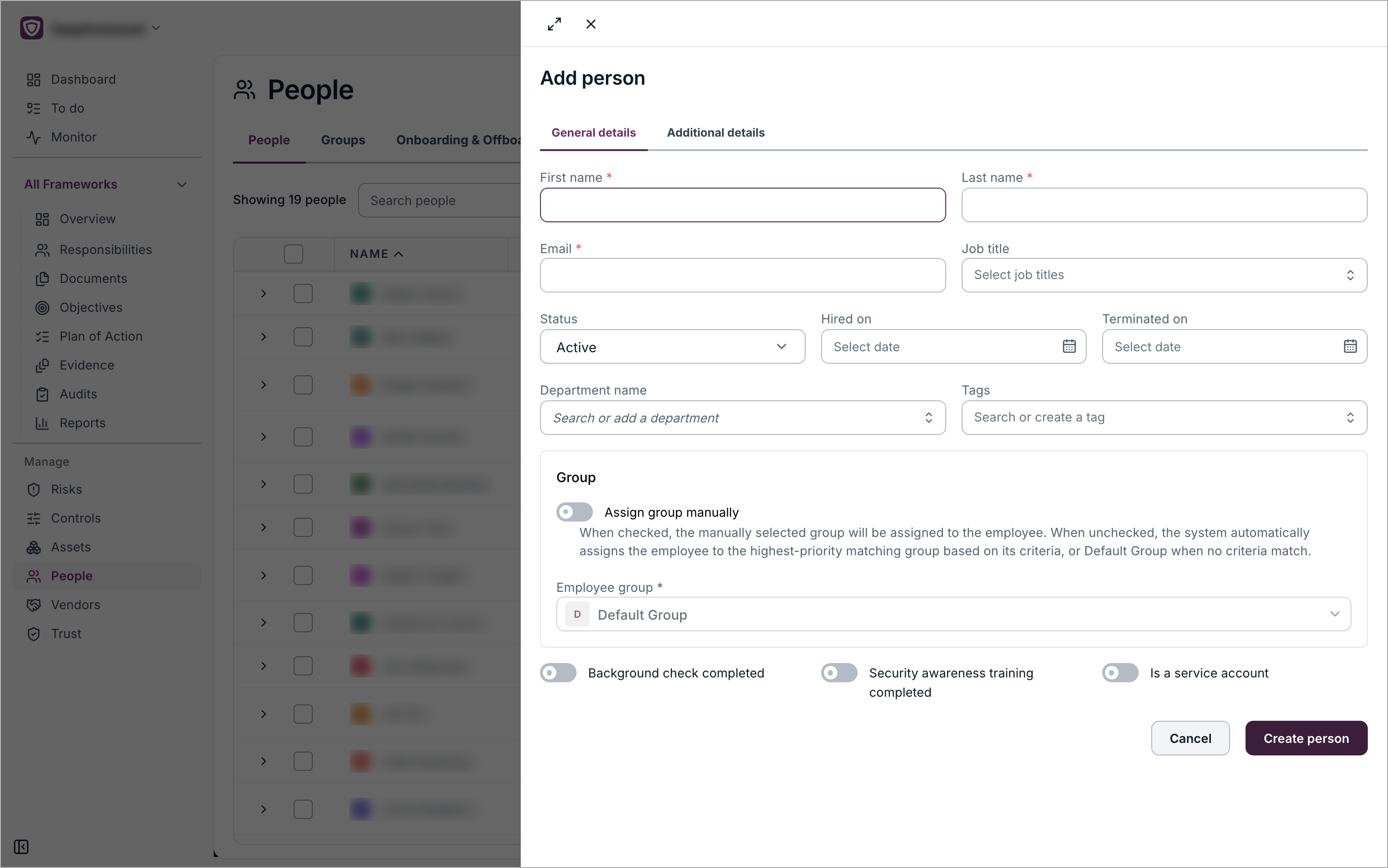Expand the Add person panel to fullscreen

pyautogui.click(x=554, y=24)
